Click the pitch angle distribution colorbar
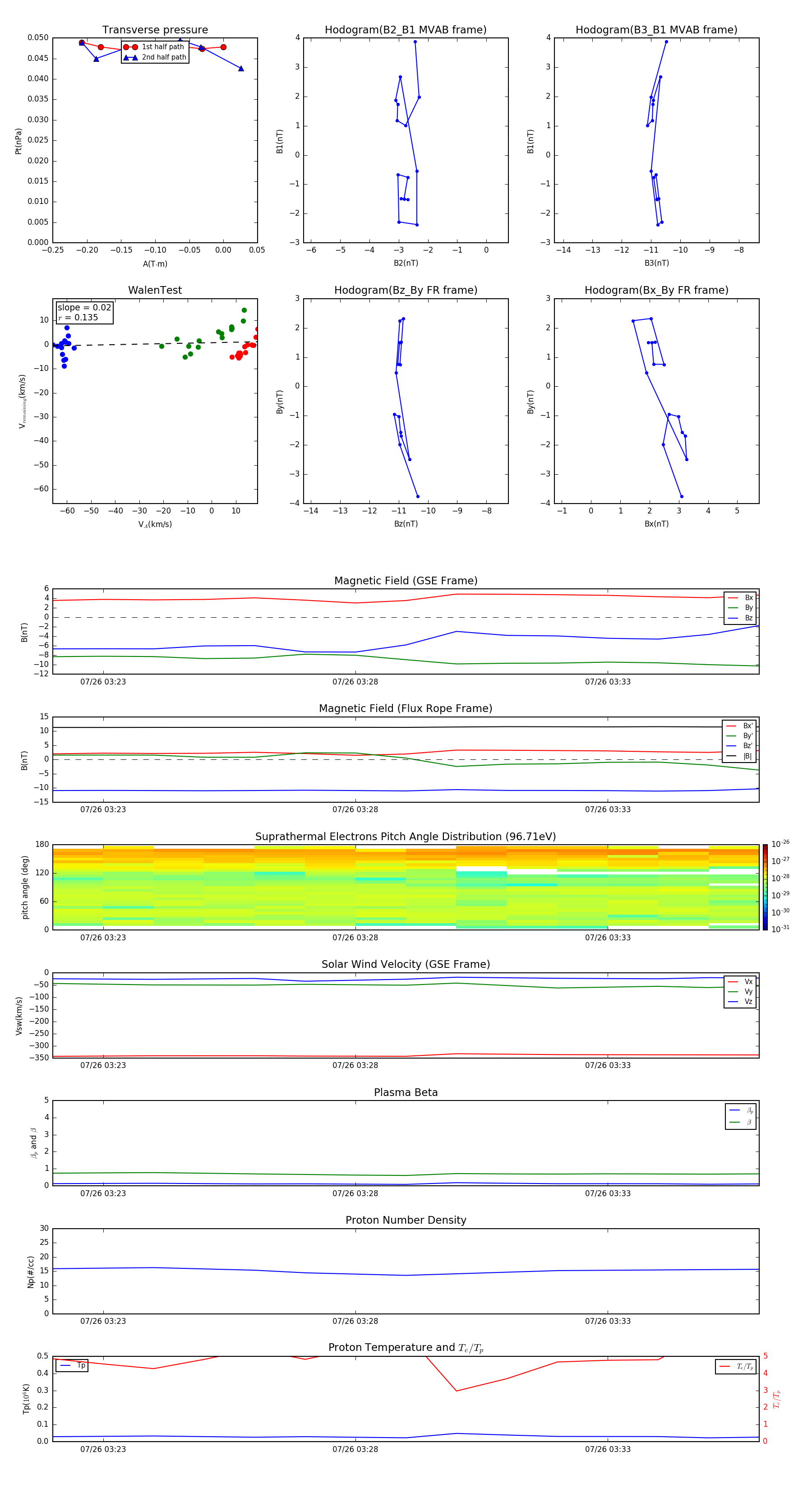 [765, 887]
